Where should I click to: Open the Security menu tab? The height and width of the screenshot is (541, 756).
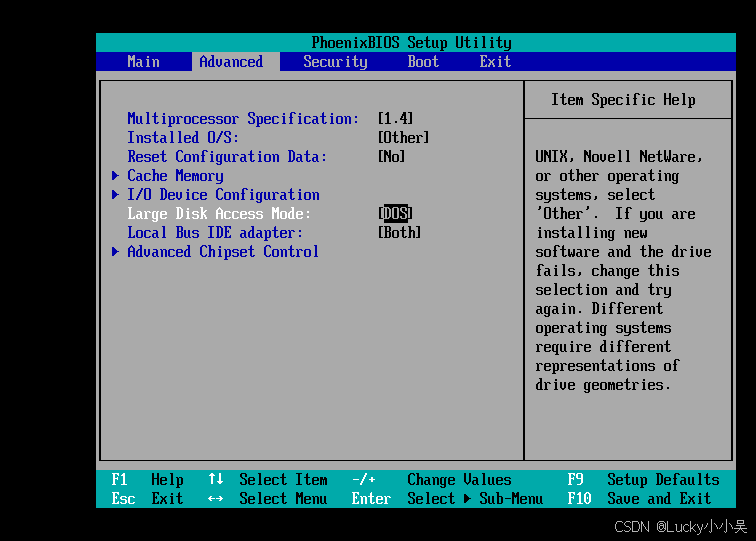[335, 62]
